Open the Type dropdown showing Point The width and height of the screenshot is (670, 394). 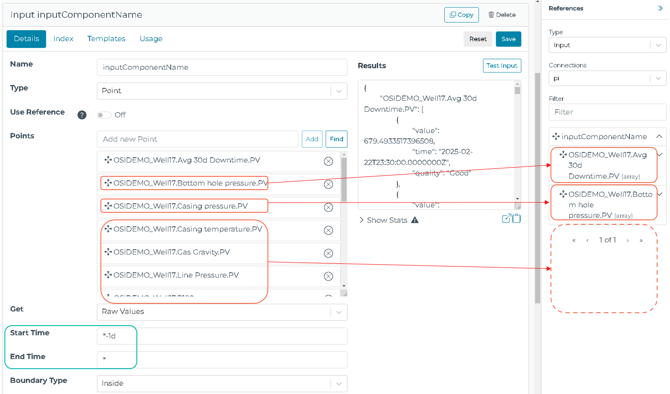(x=222, y=91)
